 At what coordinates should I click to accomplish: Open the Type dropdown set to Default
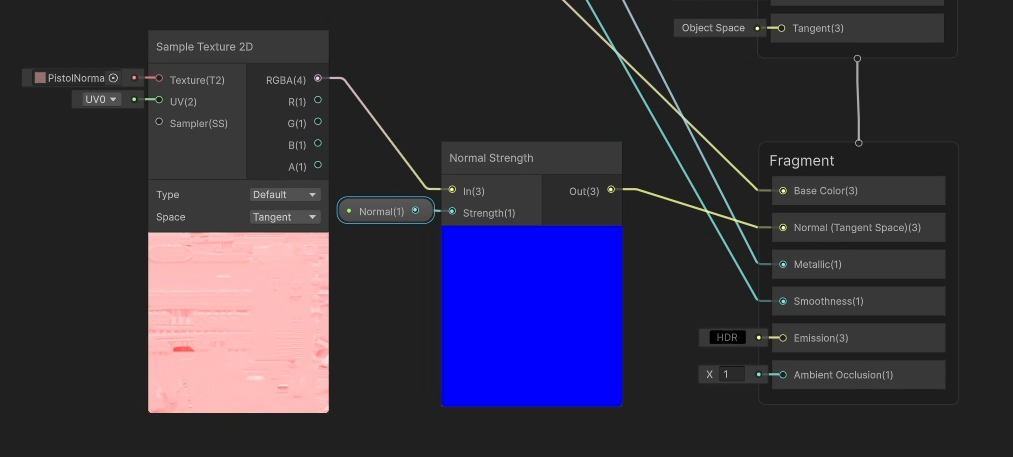click(285, 195)
